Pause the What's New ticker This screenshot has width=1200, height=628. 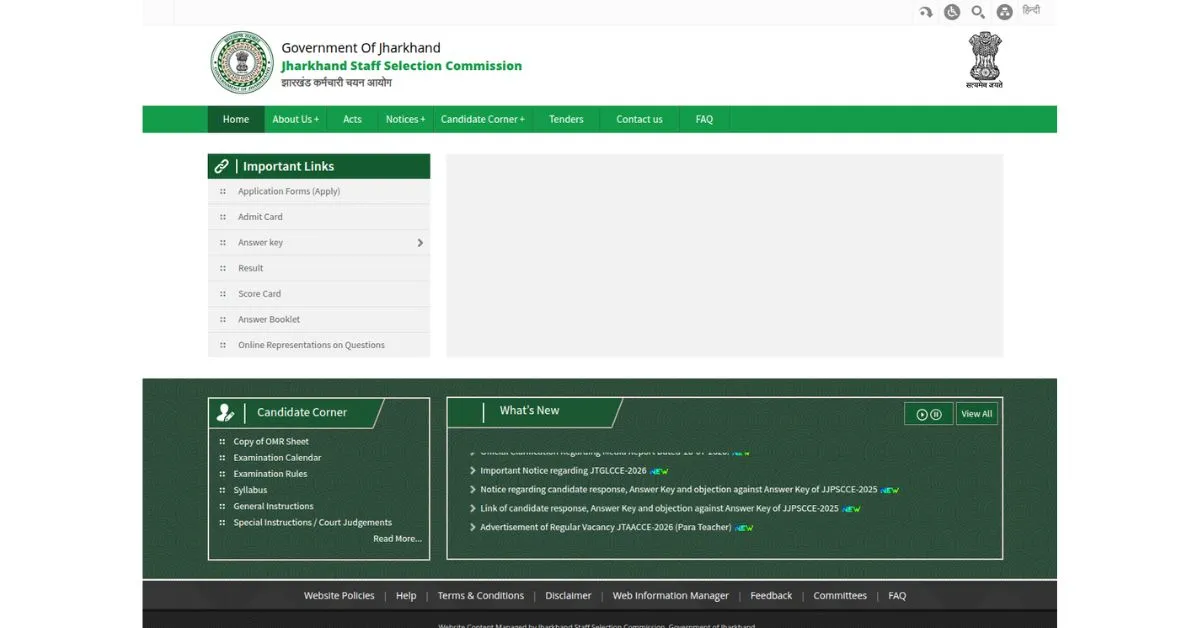pos(936,414)
